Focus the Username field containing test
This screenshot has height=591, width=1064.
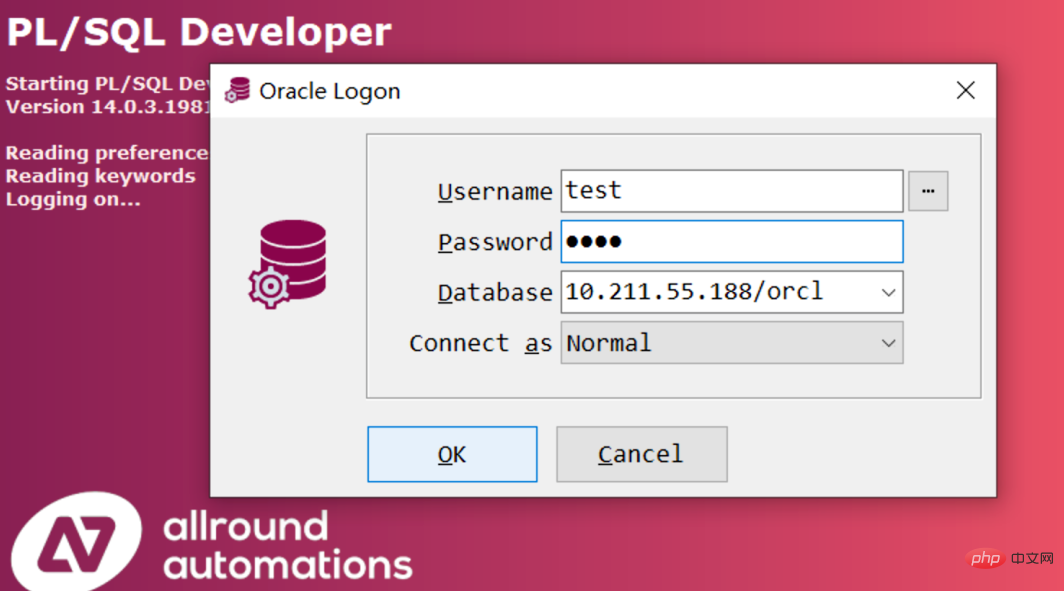(731, 191)
